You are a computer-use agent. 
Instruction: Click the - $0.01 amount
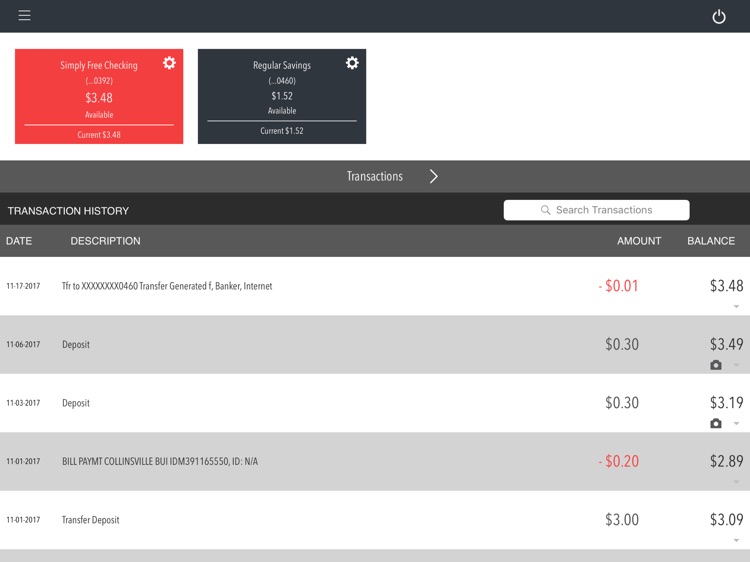618,286
